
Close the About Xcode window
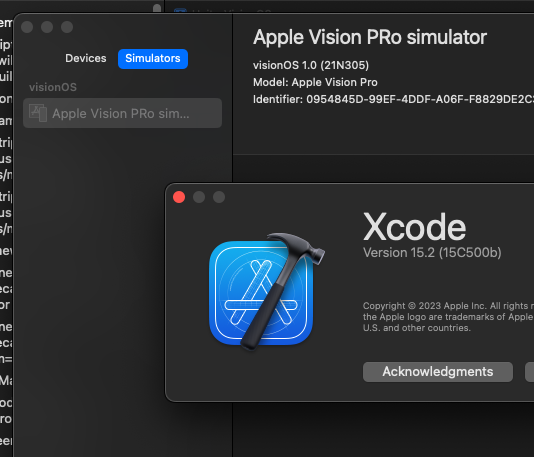pyautogui.click(x=179, y=197)
